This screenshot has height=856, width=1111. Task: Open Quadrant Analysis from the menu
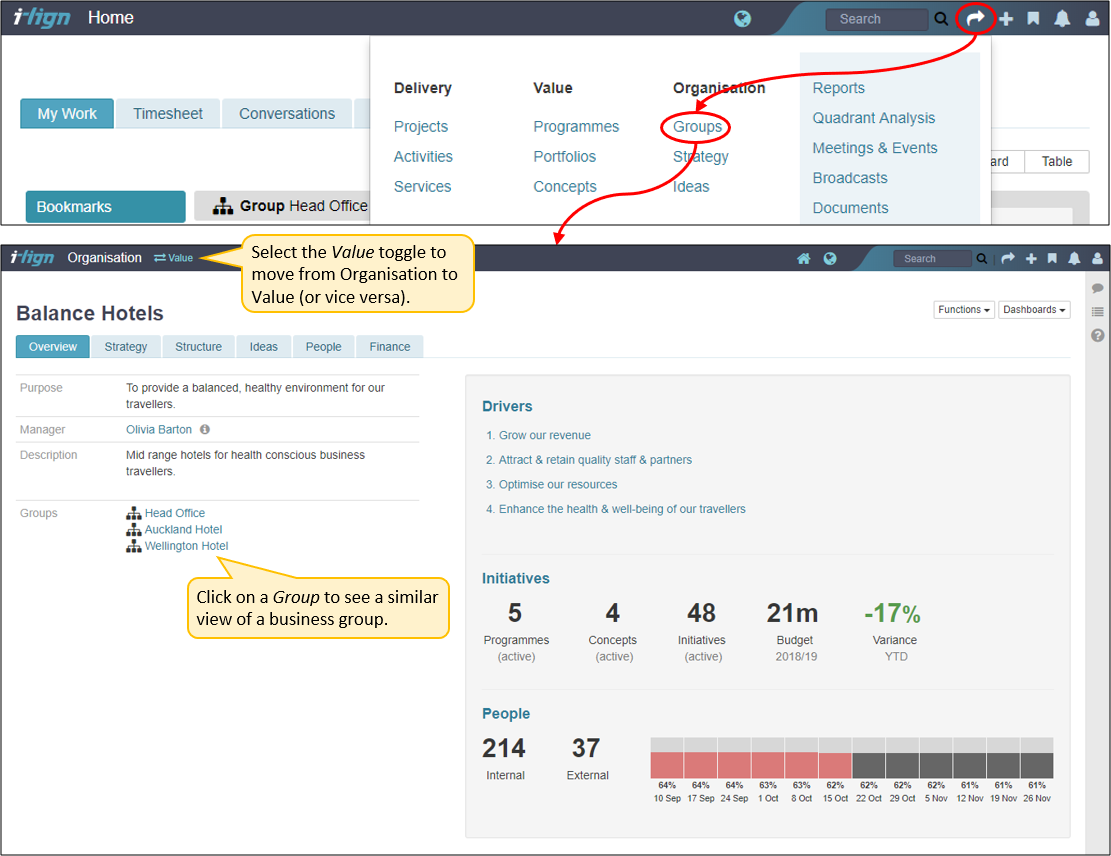(874, 118)
